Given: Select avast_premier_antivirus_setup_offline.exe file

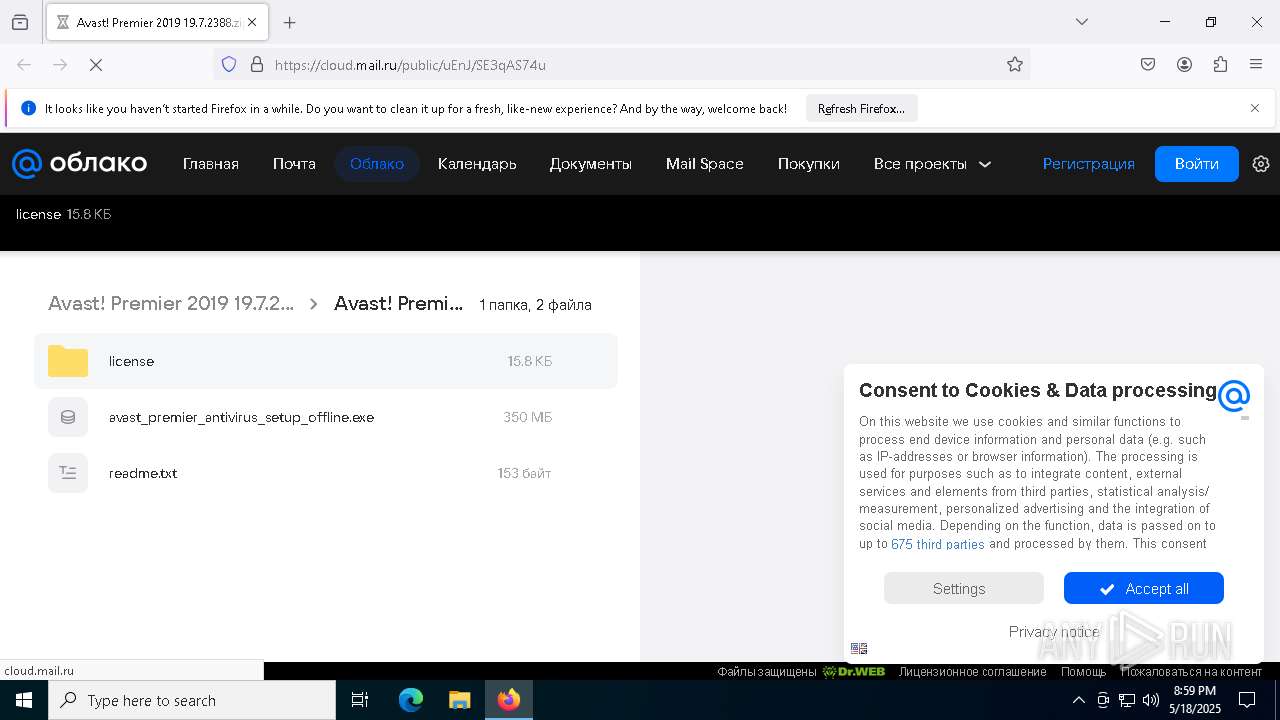Looking at the screenshot, I should [x=326, y=417].
